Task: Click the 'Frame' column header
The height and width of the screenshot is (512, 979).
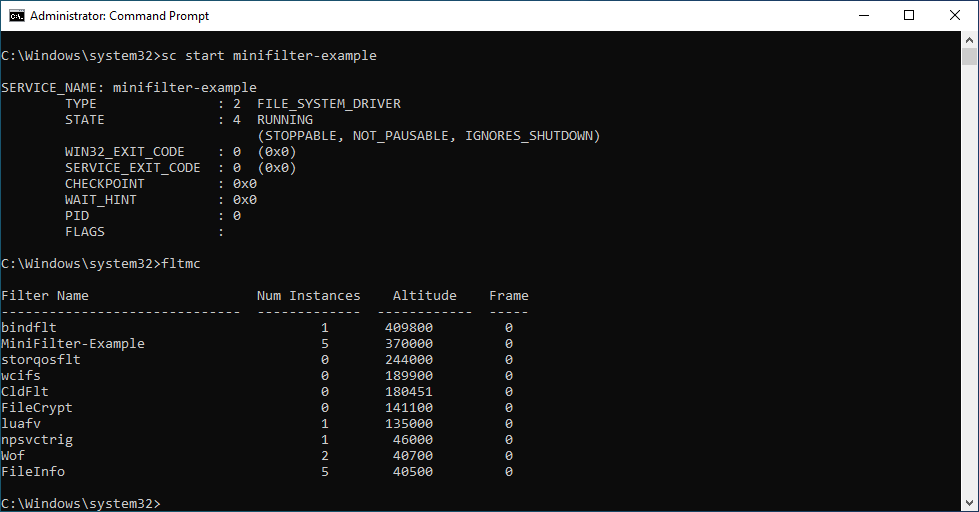Action: (x=509, y=295)
